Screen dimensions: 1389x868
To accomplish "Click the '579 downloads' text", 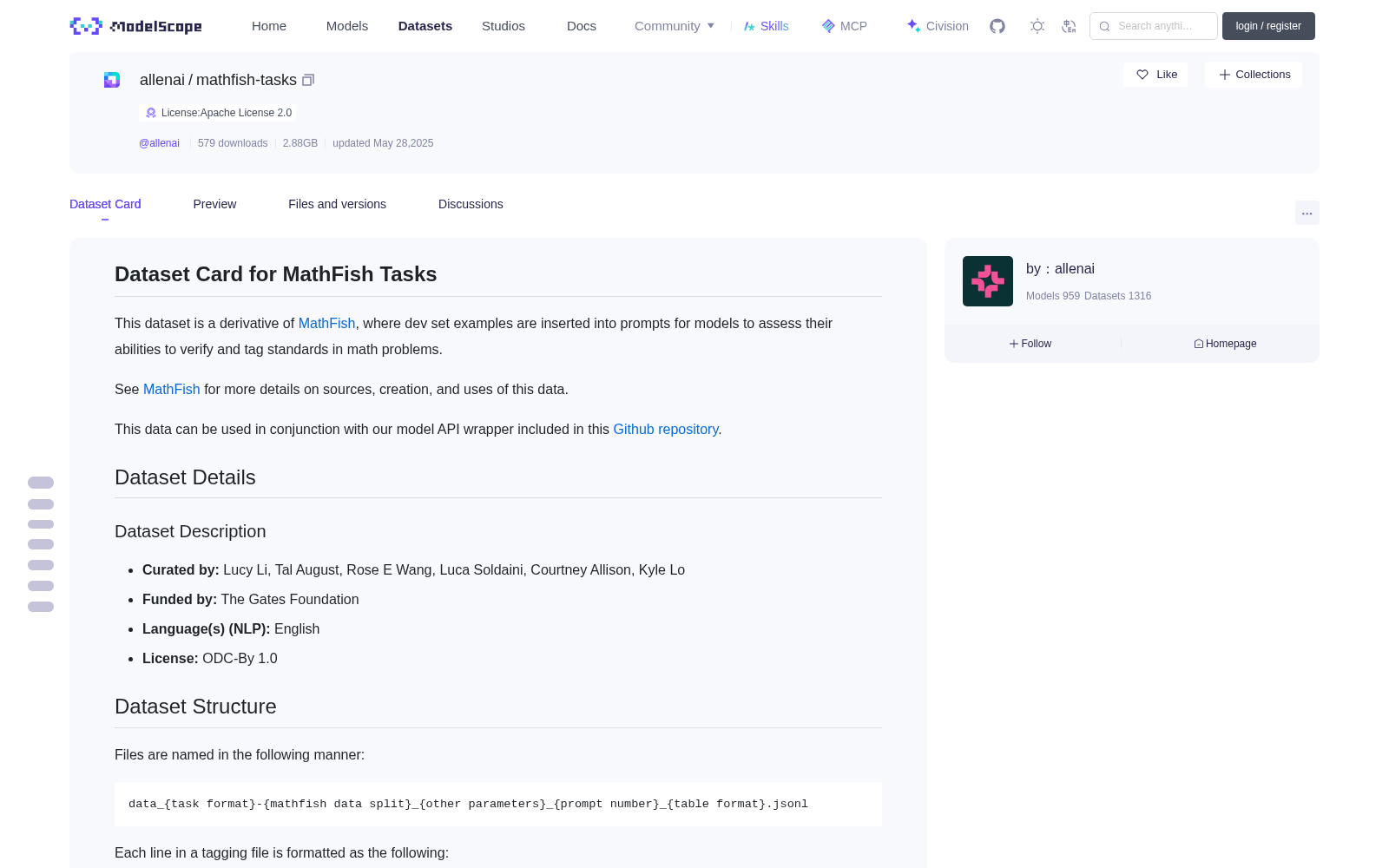I will click(x=233, y=143).
